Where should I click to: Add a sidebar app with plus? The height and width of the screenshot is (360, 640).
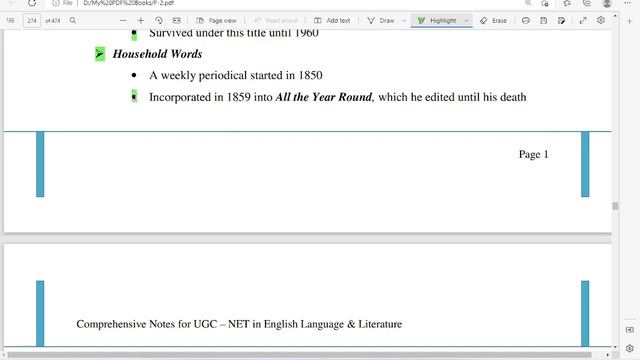click(x=629, y=21)
